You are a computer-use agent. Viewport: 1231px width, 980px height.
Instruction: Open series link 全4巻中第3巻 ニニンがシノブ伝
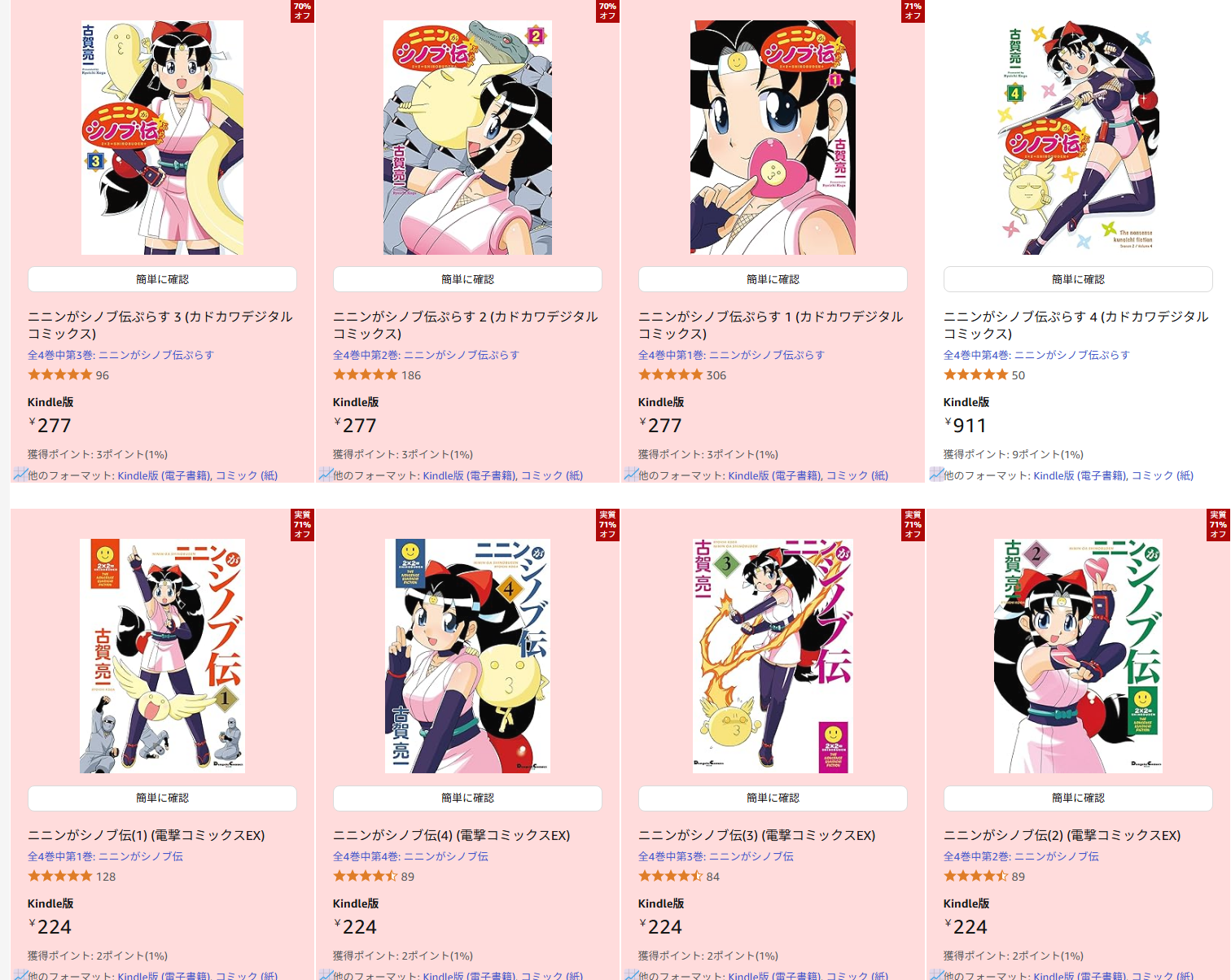pos(716,856)
